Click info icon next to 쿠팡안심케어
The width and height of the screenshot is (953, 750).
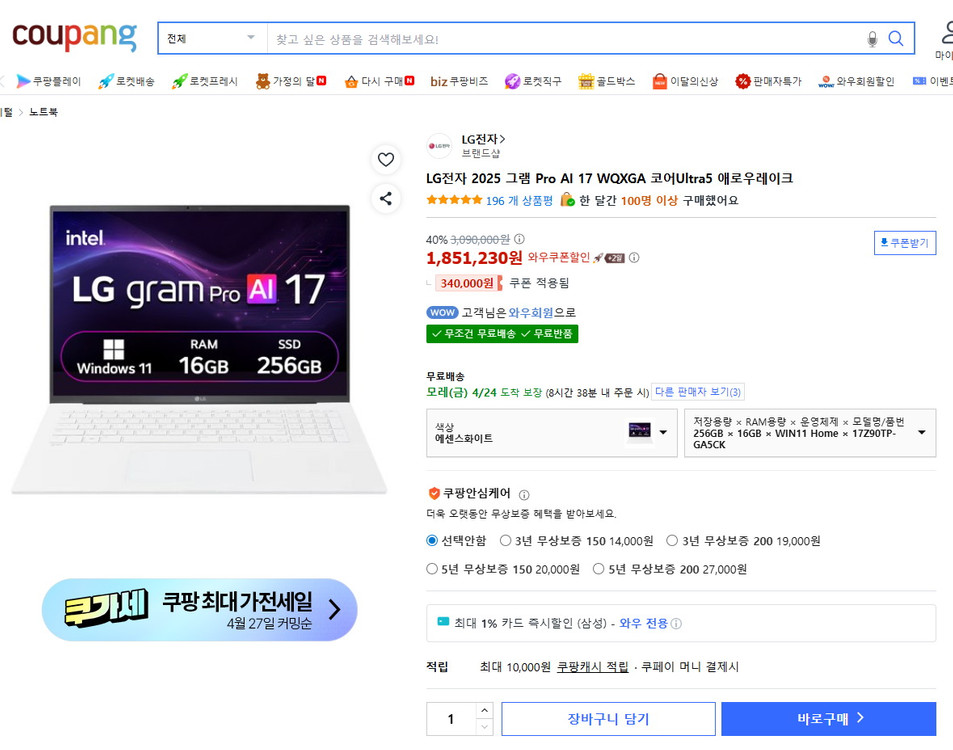(x=524, y=495)
